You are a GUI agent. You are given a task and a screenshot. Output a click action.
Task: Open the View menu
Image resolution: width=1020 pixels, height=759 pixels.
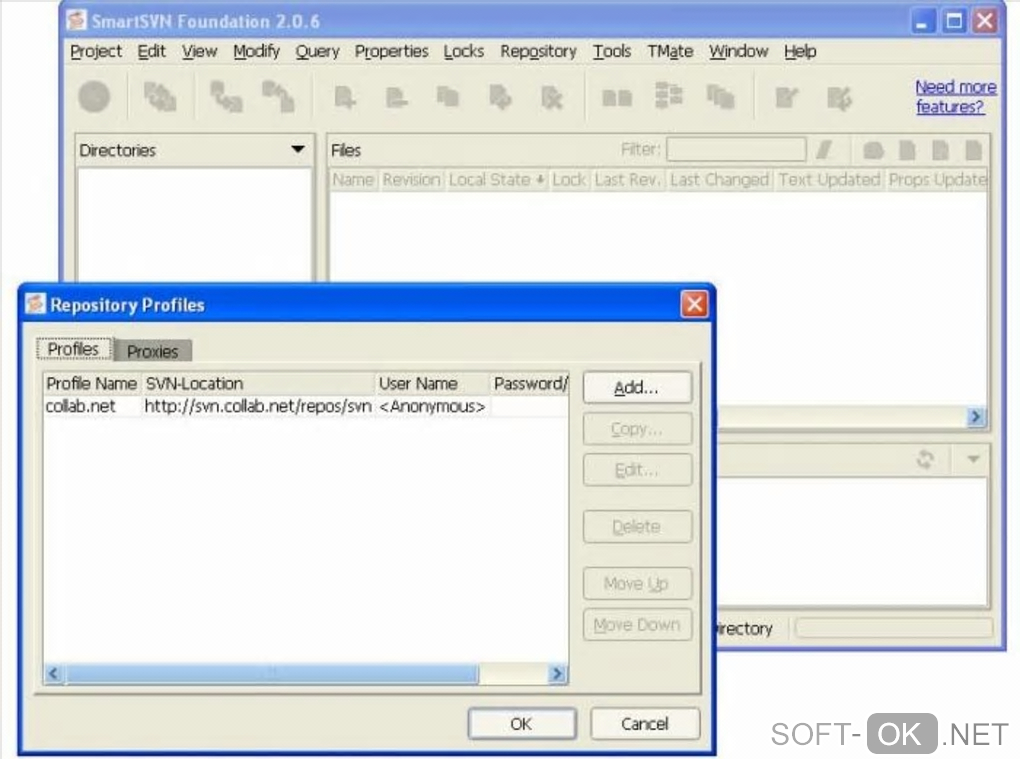pos(199,51)
